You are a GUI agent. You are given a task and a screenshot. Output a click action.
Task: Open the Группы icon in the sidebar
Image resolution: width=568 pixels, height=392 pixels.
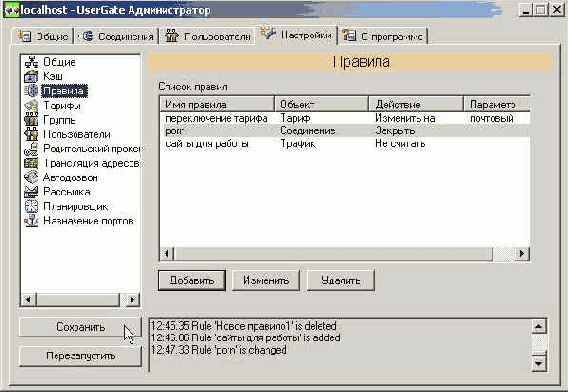click(31, 120)
